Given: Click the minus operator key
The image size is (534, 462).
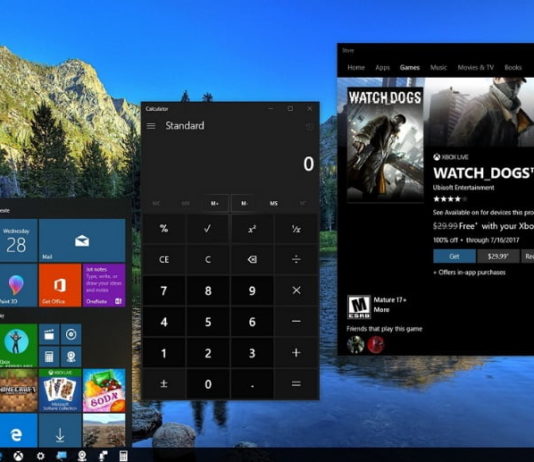Looking at the screenshot, I should pyautogui.click(x=296, y=322).
